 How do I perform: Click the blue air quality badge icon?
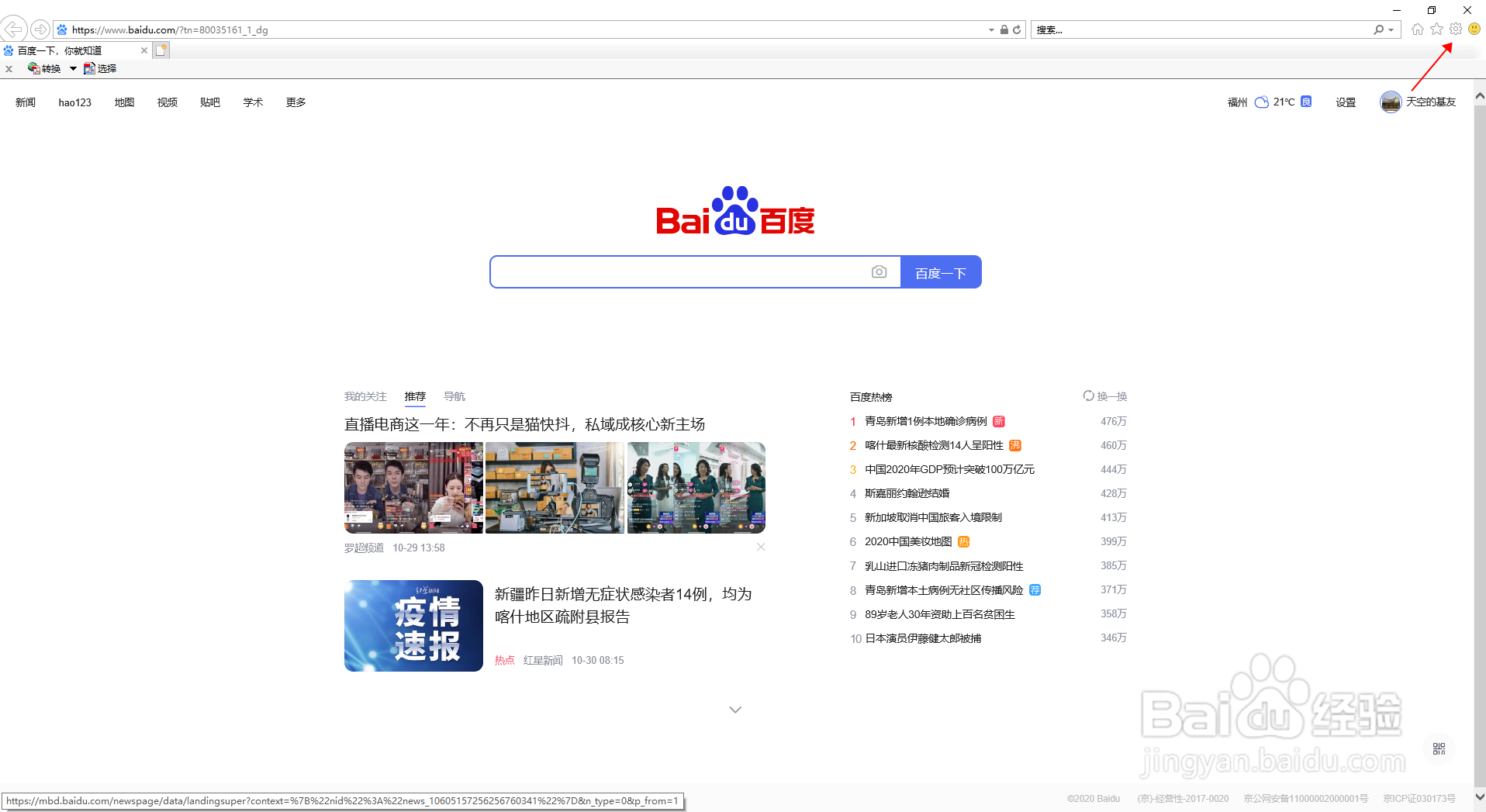tap(1306, 102)
